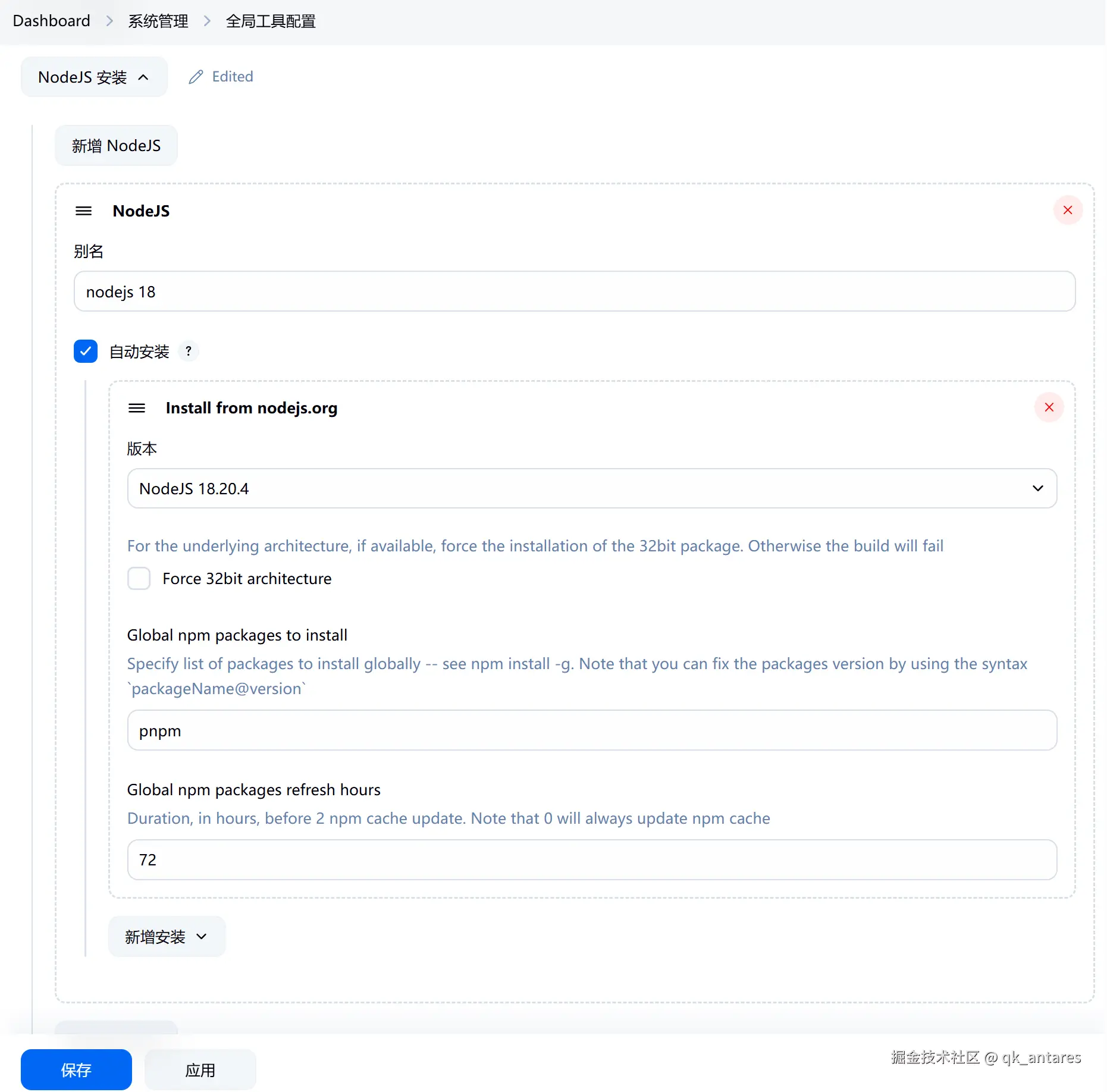Click the 'Install from nodejs.org' heading
This screenshot has width=1107, height=1092.
point(252,408)
